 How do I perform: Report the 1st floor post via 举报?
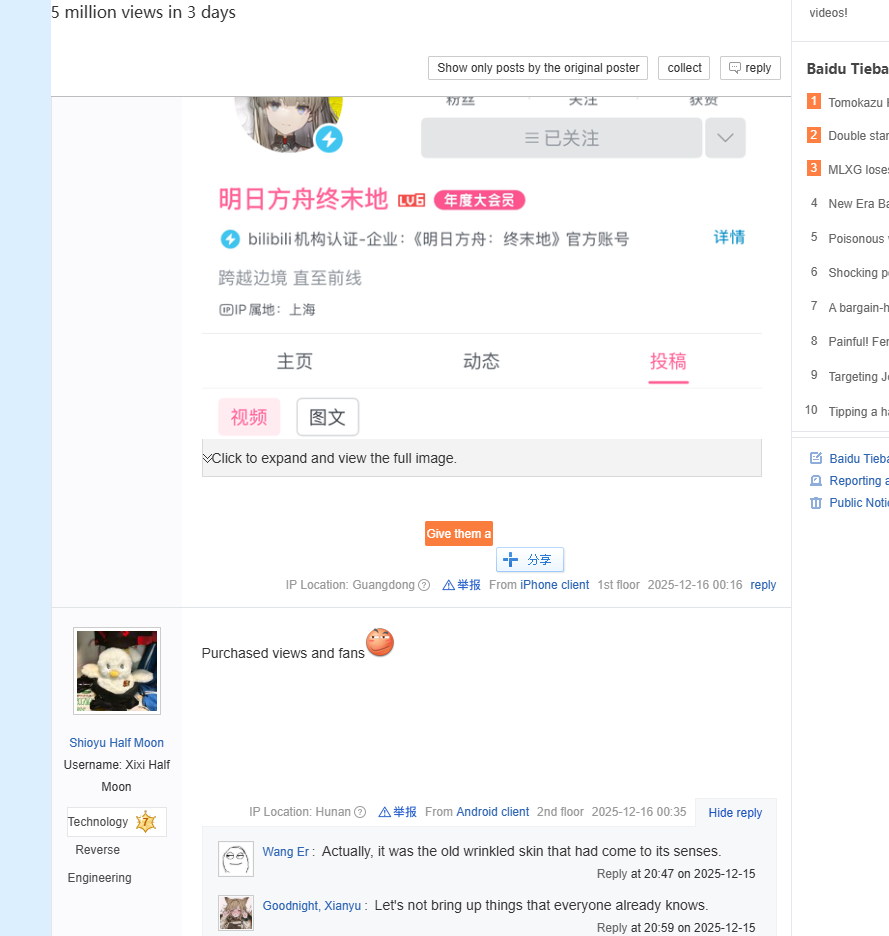pyautogui.click(x=462, y=585)
